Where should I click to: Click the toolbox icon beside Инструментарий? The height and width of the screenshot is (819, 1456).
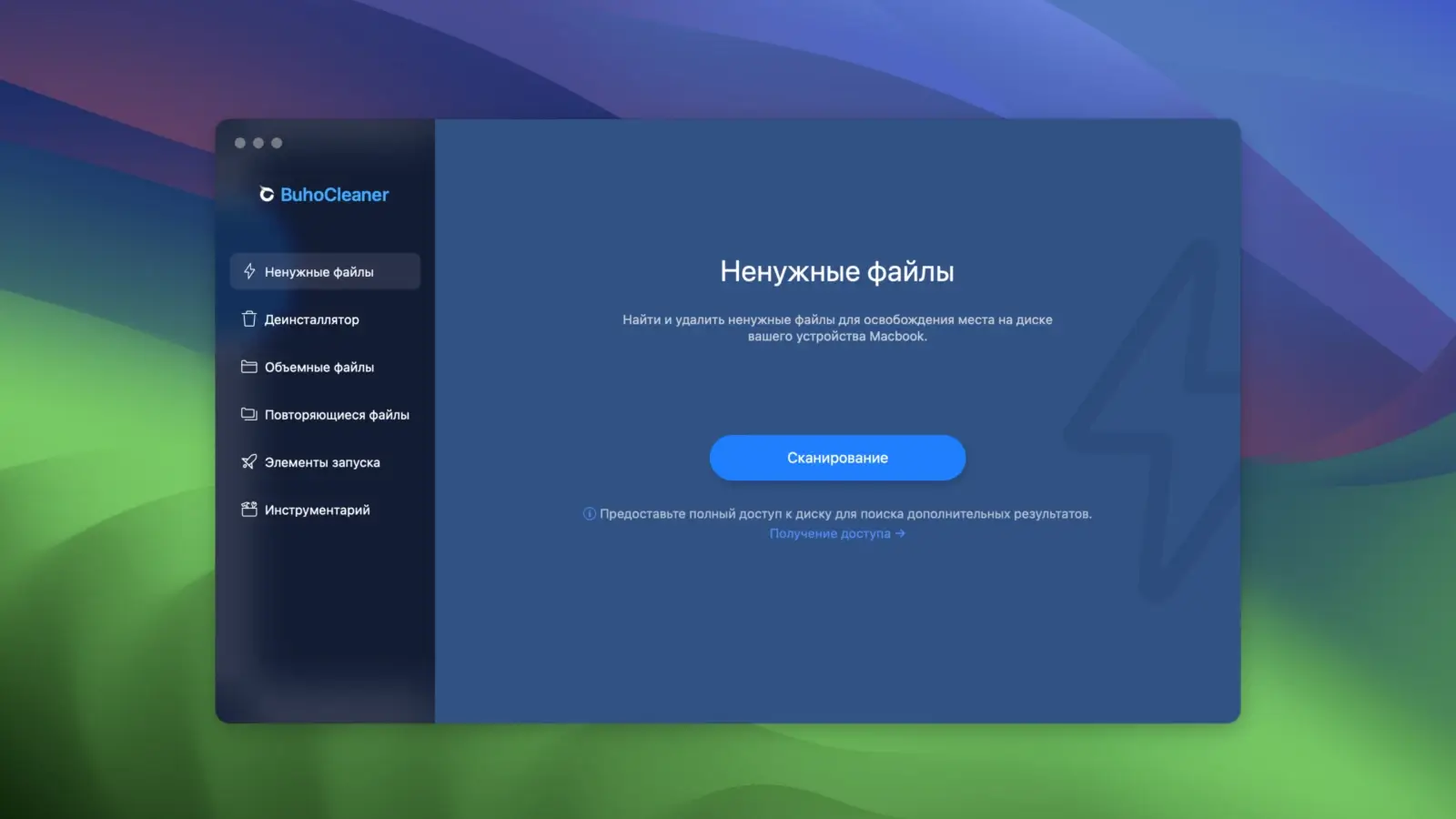point(249,510)
